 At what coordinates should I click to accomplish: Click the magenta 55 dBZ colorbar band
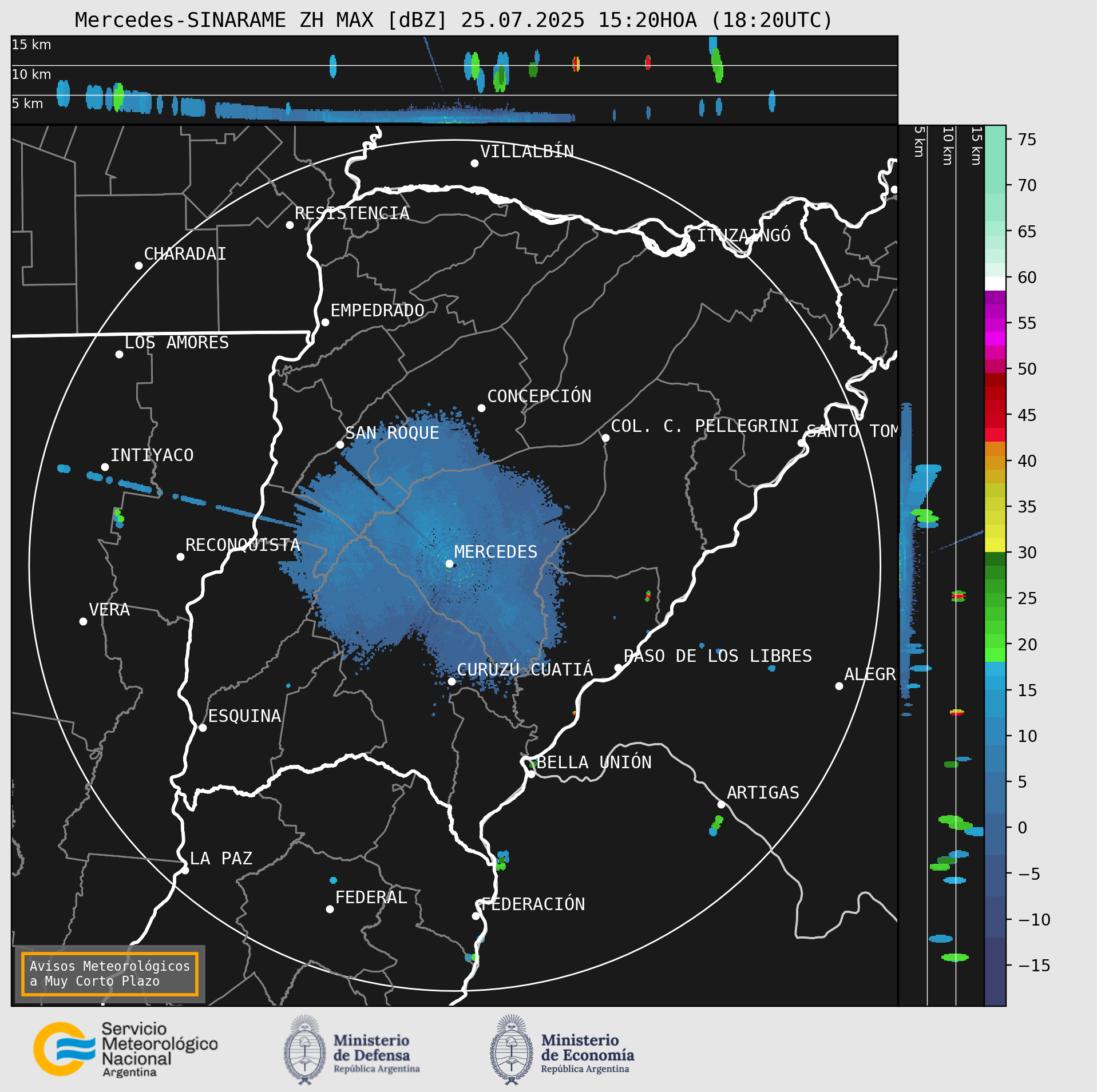click(995, 325)
